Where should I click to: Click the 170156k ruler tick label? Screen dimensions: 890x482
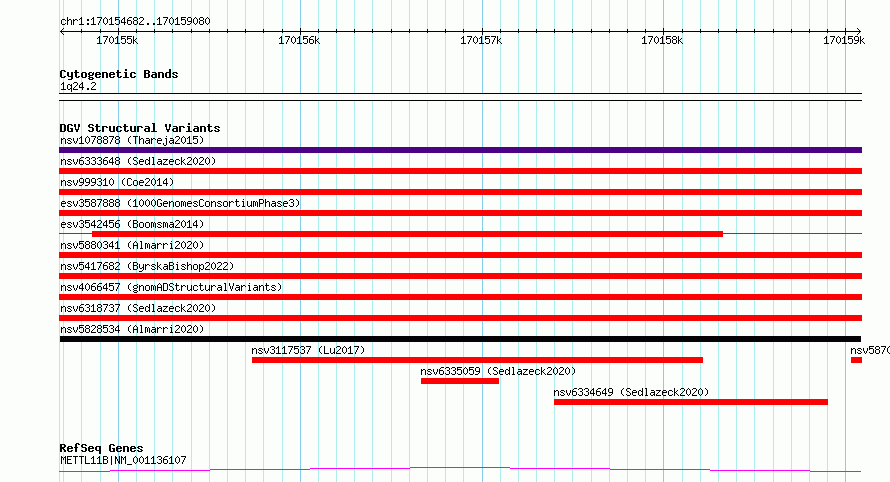(x=299, y=40)
